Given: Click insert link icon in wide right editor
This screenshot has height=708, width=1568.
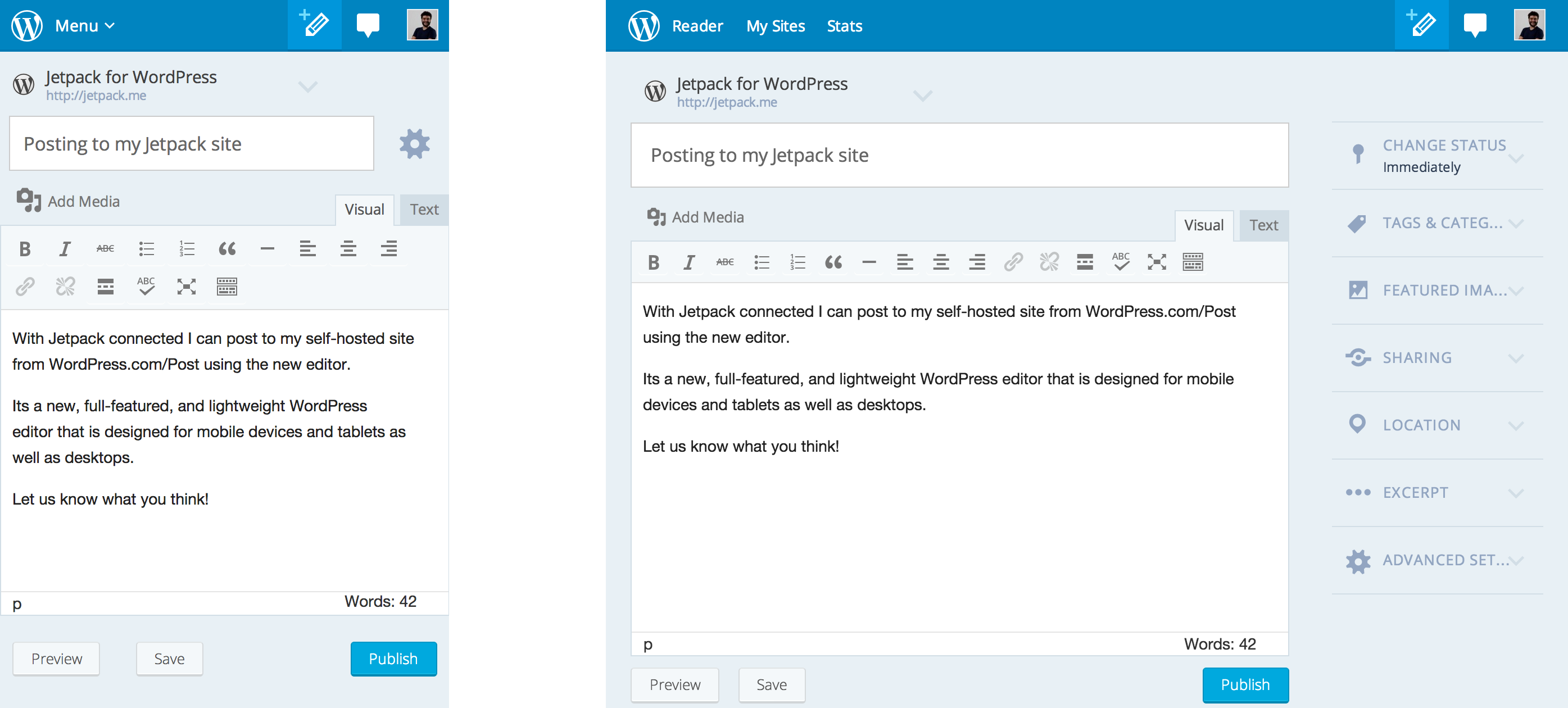Looking at the screenshot, I should point(1013,262).
